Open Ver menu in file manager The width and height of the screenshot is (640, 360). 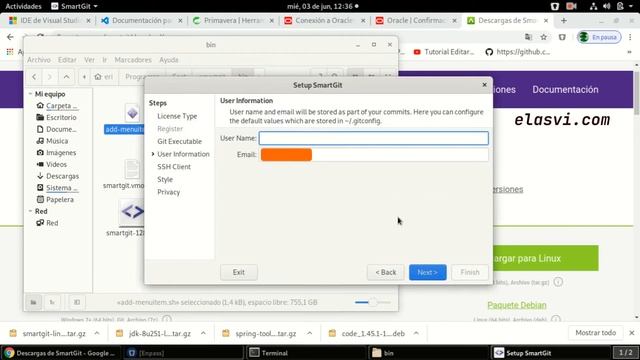(x=89, y=60)
